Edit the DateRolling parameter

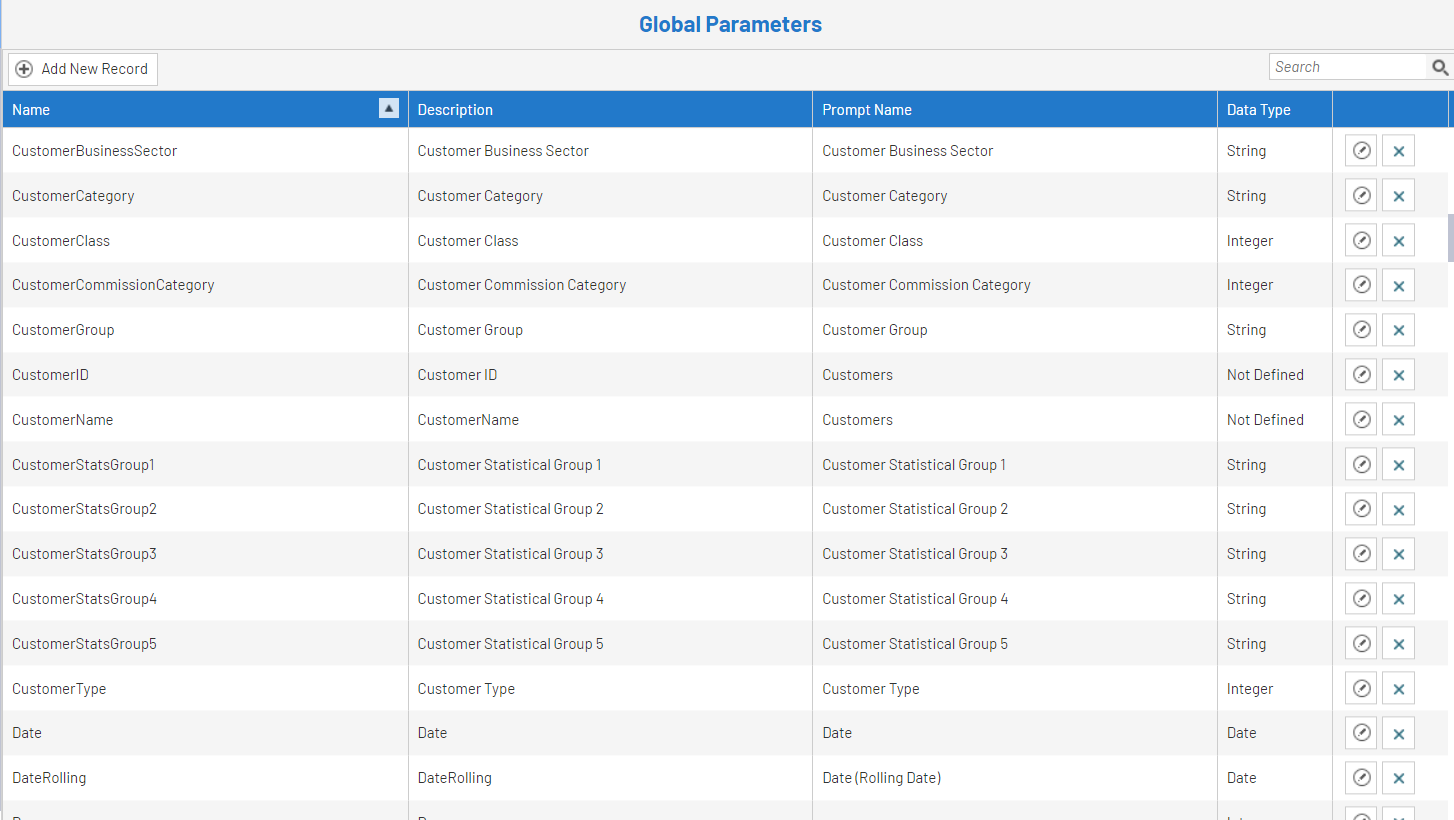click(x=1361, y=778)
